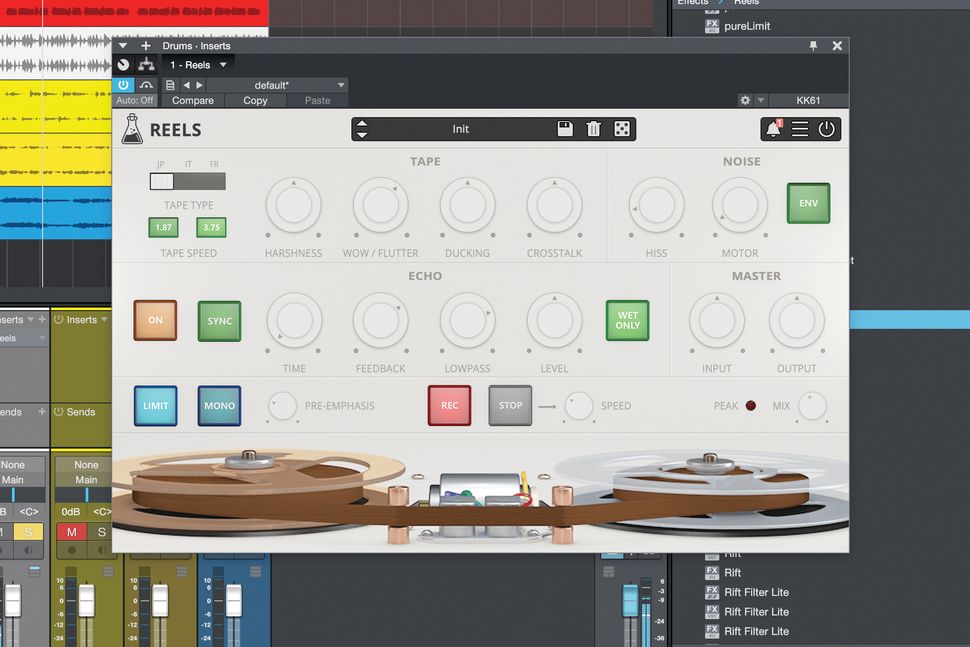Open the 1 - Reels insert dropdown
Image resolution: width=970 pixels, height=647 pixels.
coord(196,64)
